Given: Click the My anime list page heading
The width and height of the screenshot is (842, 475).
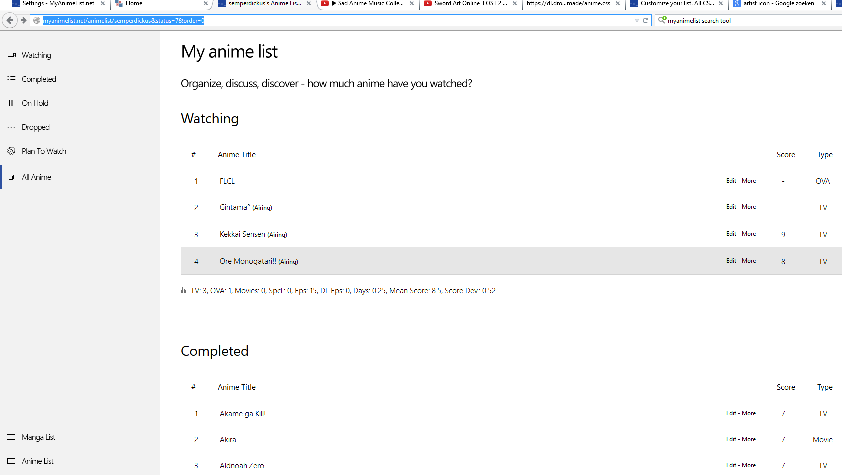Looking at the screenshot, I should [x=229, y=52].
